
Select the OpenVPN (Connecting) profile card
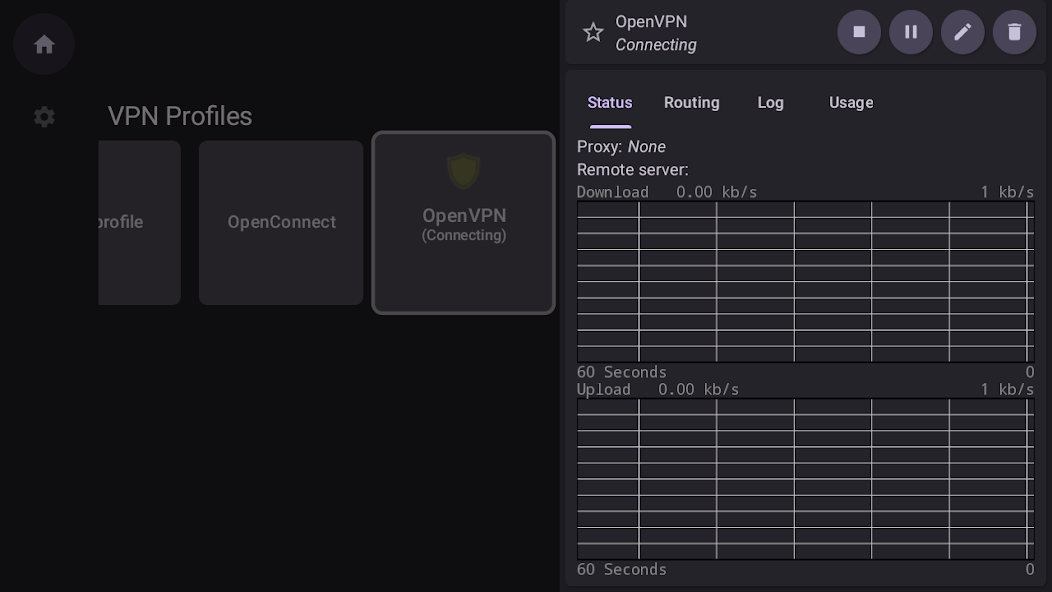coord(464,222)
